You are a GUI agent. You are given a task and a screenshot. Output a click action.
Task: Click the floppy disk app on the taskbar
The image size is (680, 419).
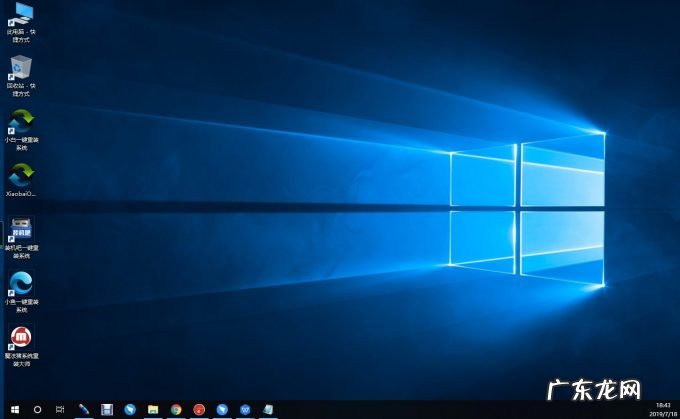107,409
